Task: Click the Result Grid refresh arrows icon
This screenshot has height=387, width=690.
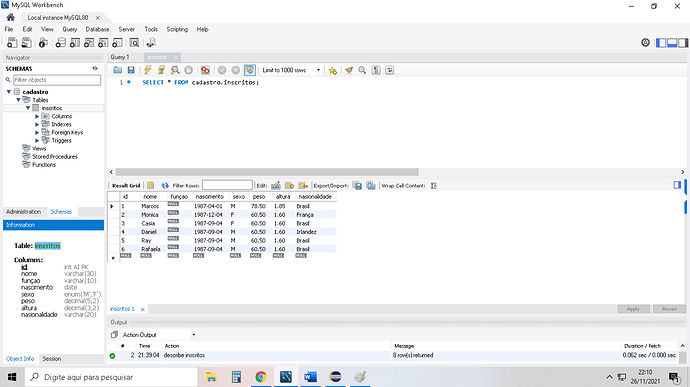Action: tap(165, 186)
